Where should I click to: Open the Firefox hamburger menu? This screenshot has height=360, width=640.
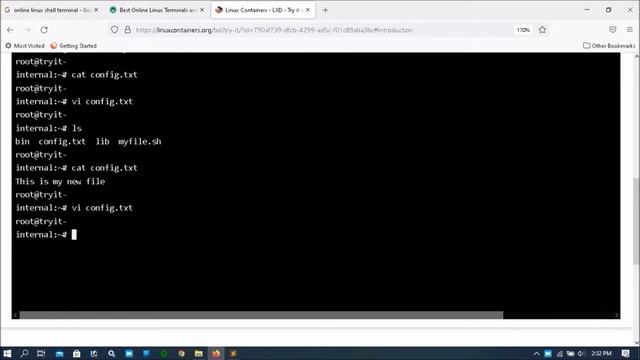point(630,30)
